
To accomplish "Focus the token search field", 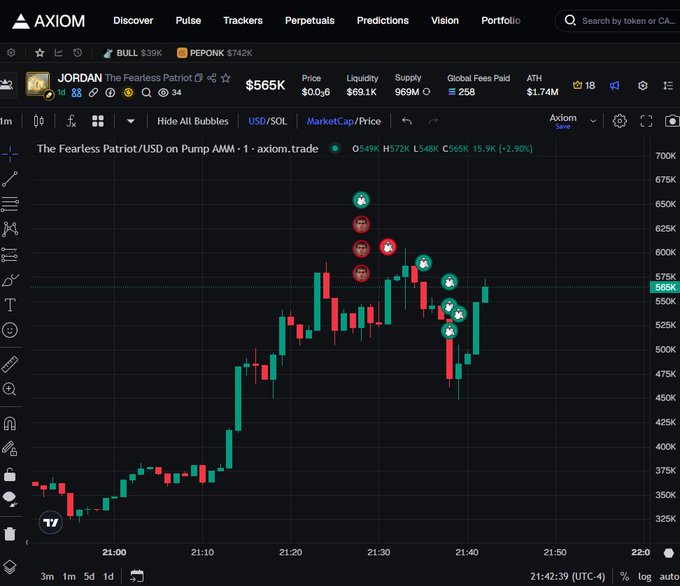I will pyautogui.click(x=620, y=20).
